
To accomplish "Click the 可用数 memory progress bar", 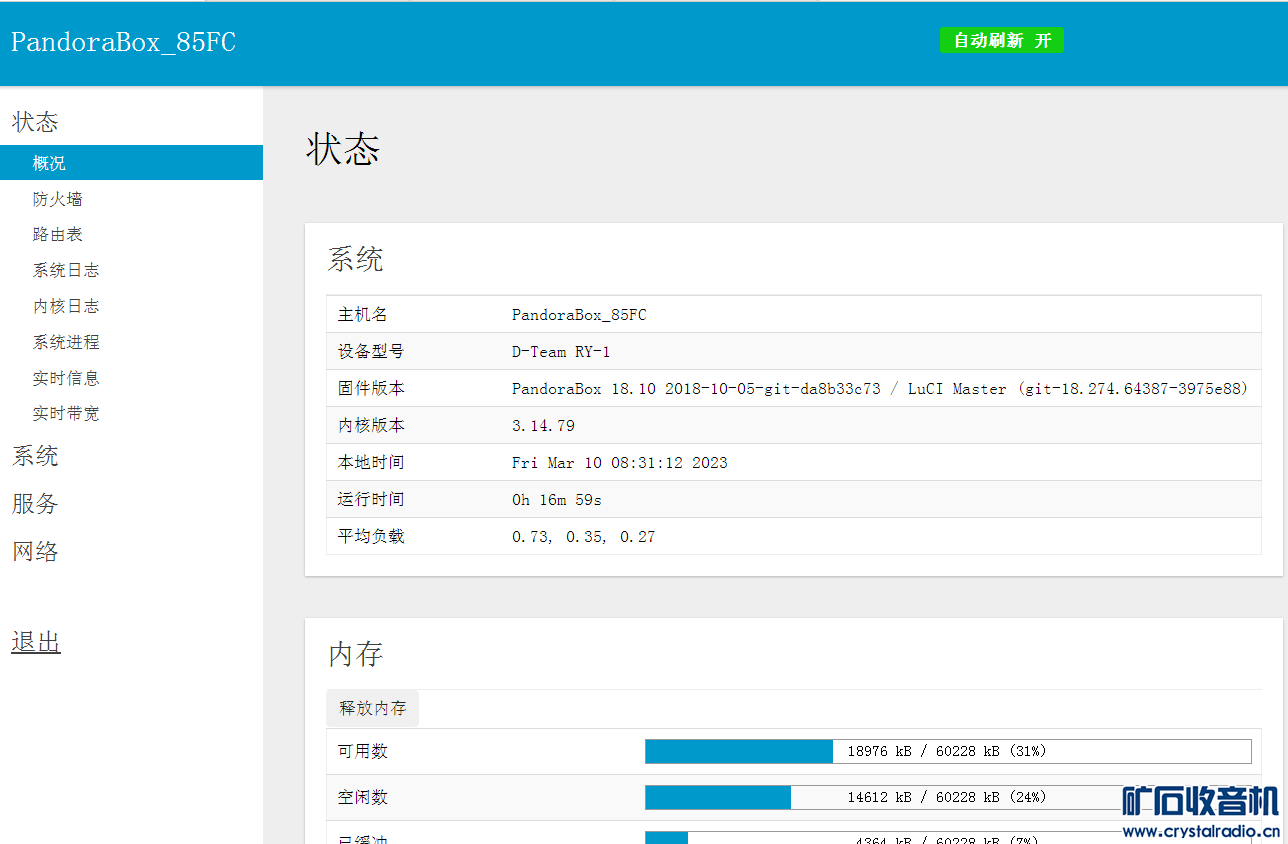I will [947, 751].
